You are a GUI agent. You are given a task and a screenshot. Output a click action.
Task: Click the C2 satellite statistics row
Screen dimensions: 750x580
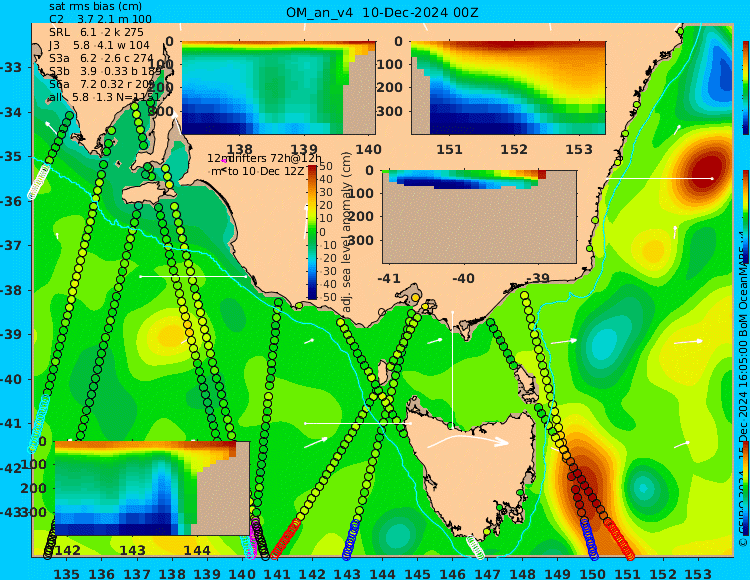100,19
